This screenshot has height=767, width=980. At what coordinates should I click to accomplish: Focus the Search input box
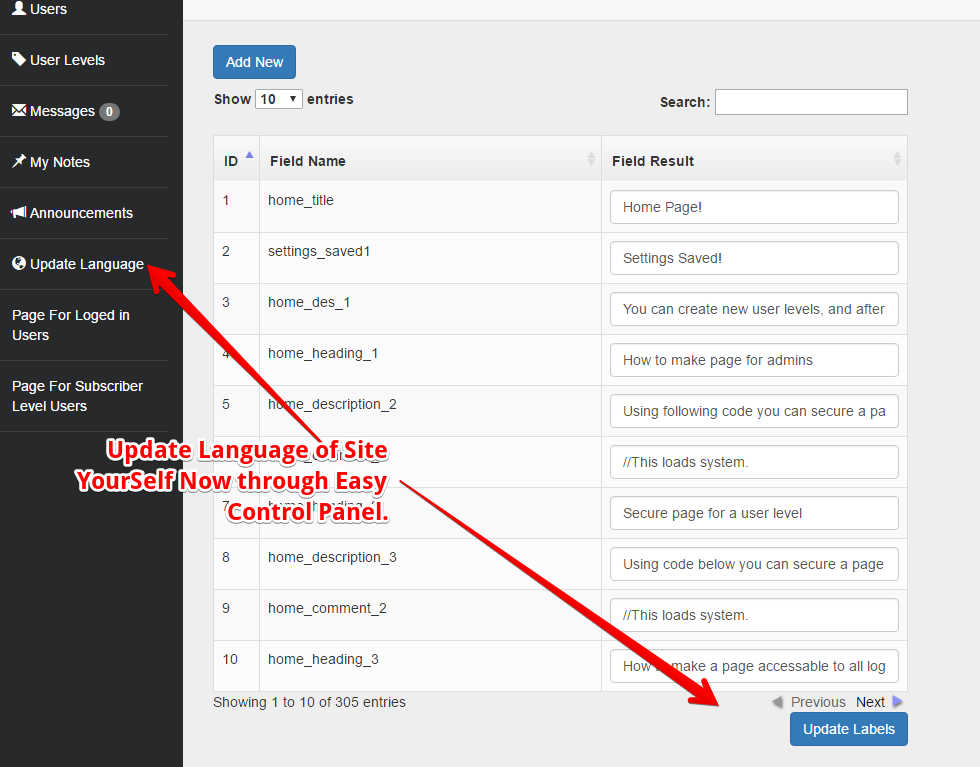811,102
